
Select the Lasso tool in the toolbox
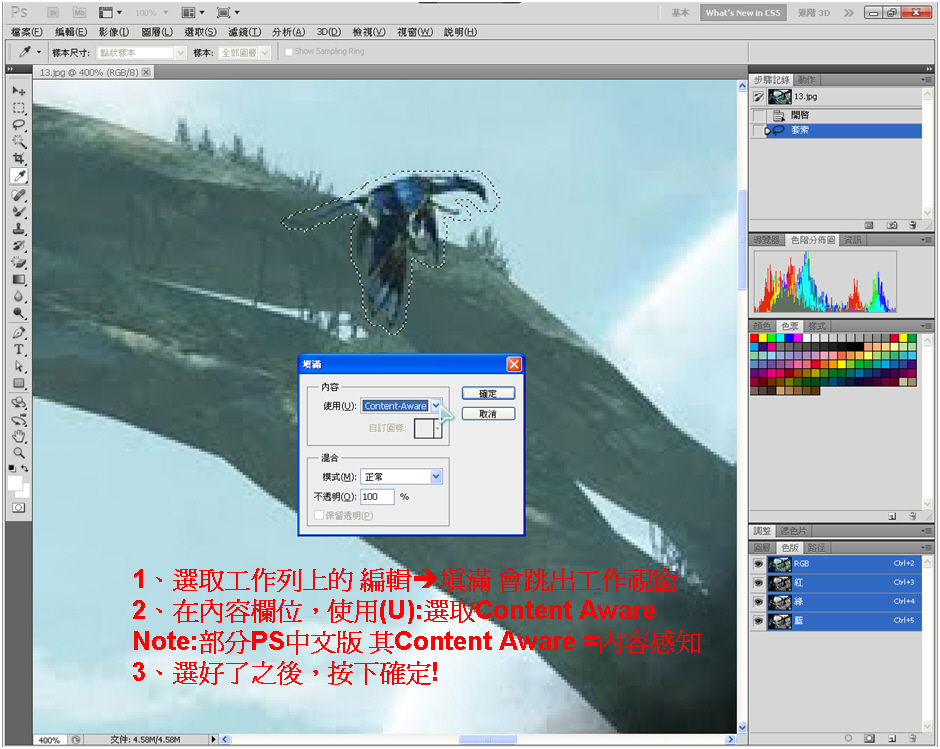[x=19, y=125]
